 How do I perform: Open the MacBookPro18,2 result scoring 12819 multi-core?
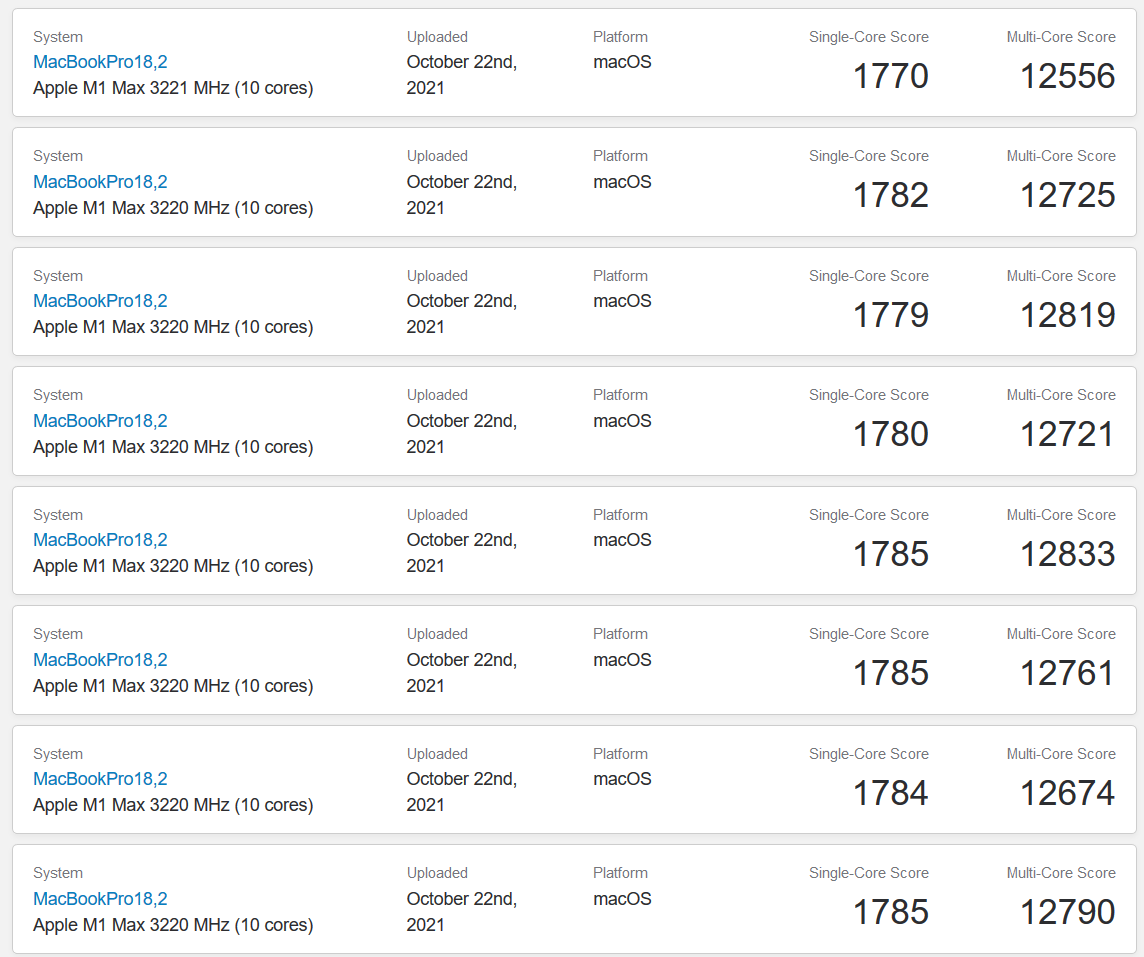tap(100, 300)
